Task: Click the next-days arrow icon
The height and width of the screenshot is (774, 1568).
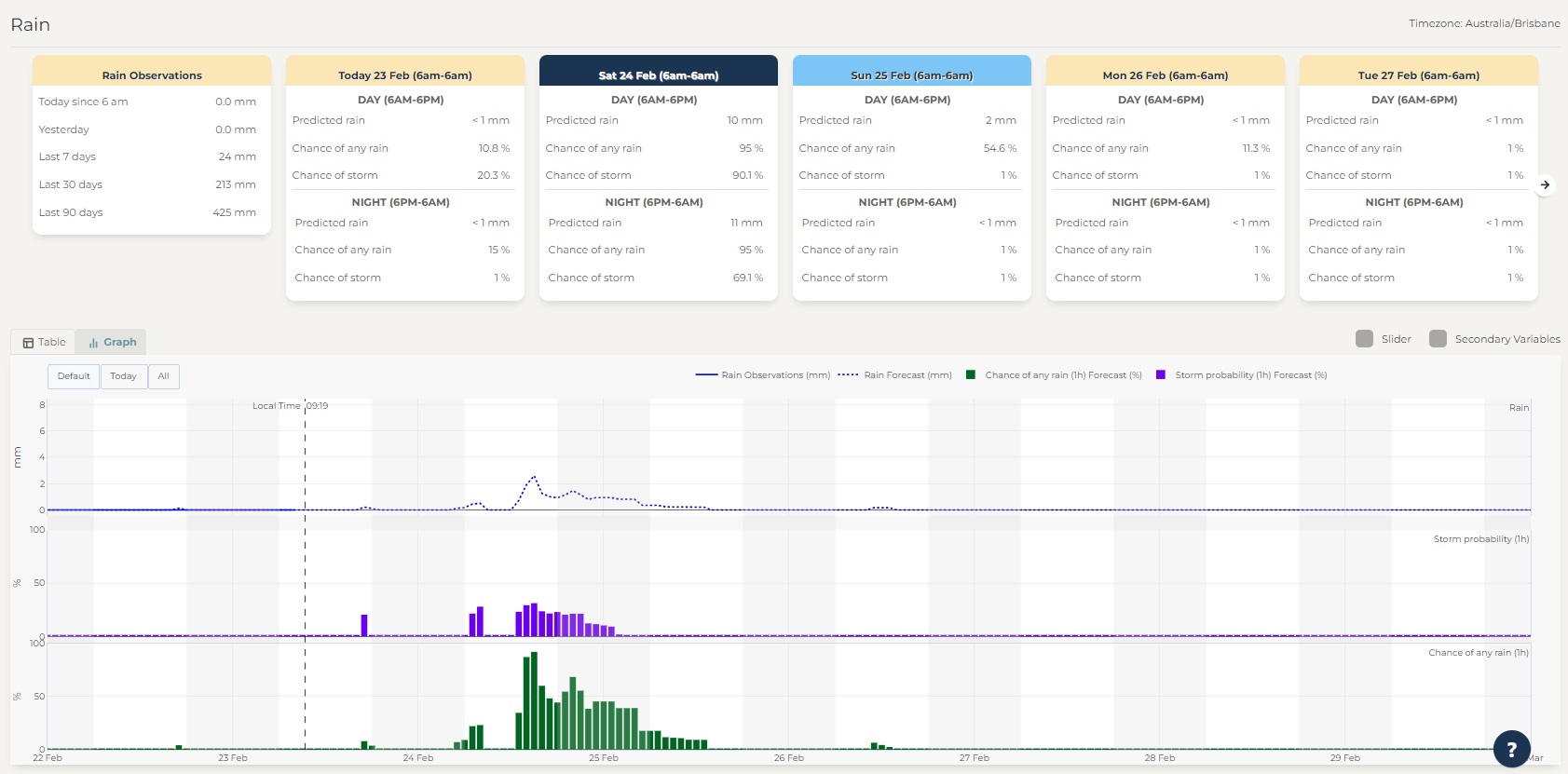Action: click(1545, 184)
